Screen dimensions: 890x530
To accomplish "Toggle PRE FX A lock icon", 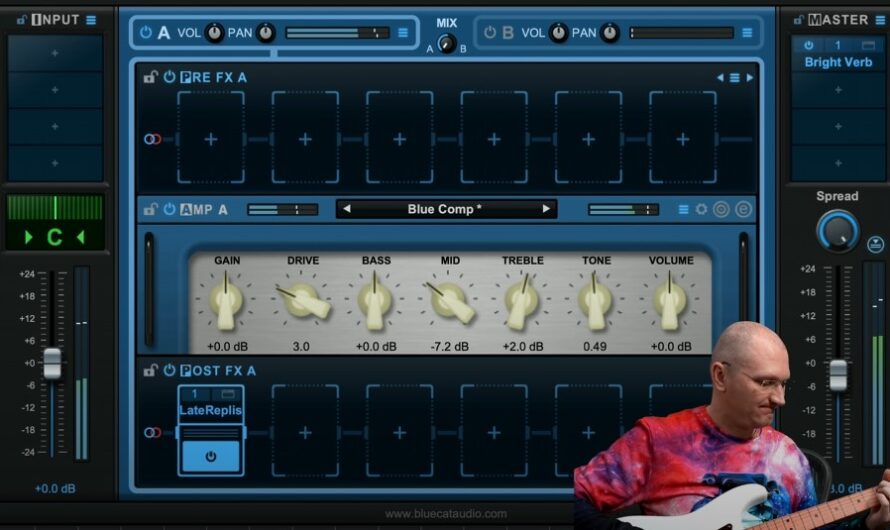I will point(150,77).
